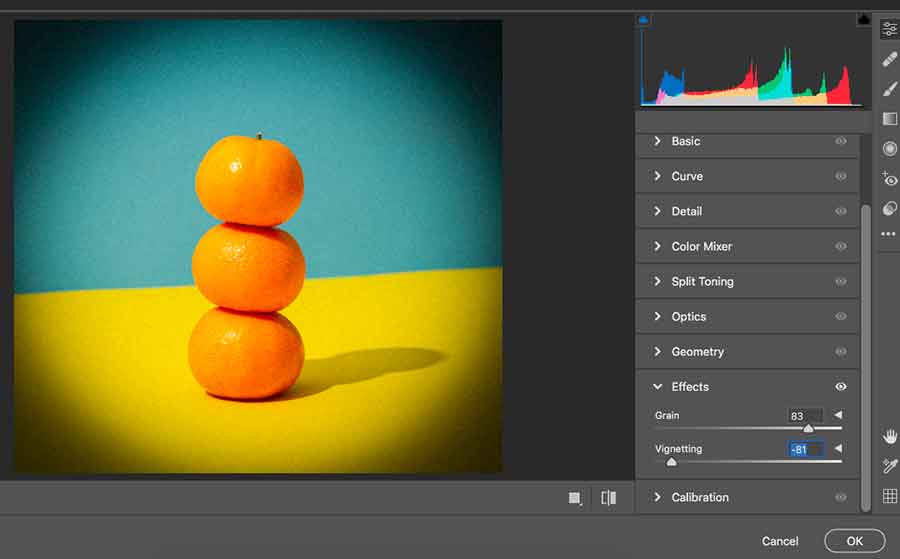Click the OK button

click(x=855, y=541)
